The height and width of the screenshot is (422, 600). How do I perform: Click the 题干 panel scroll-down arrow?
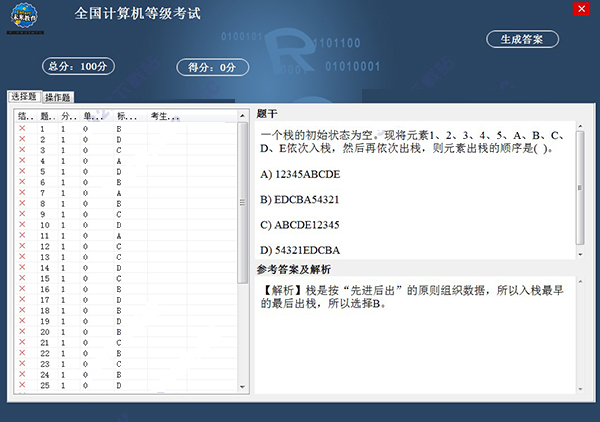[x=580, y=254]
